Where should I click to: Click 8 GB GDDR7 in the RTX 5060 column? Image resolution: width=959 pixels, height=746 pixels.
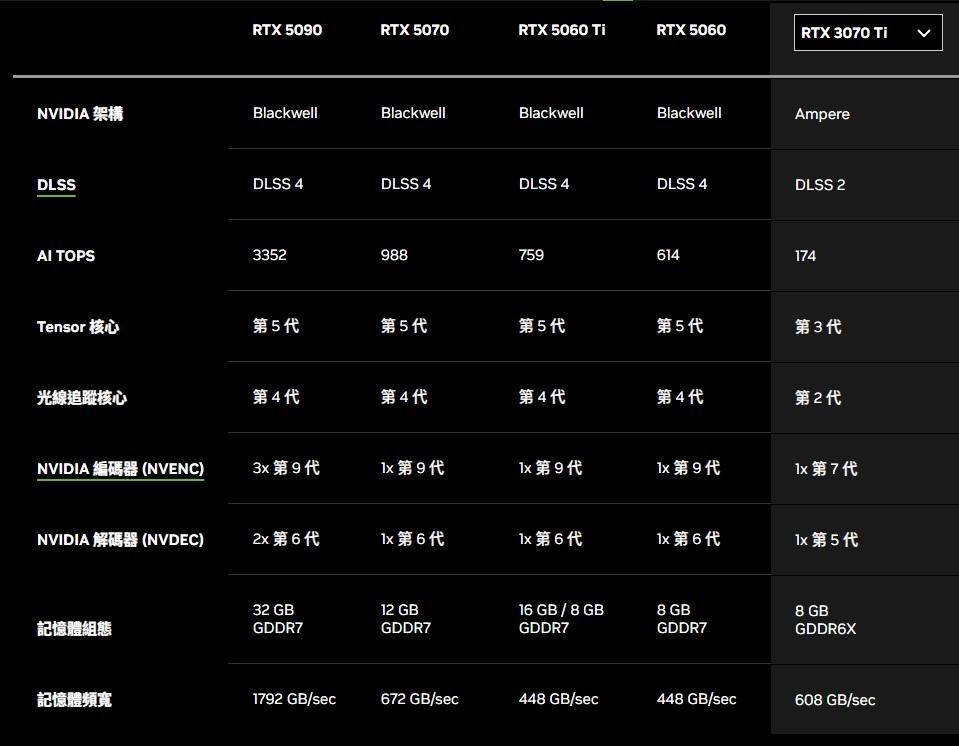pos(682,619)
